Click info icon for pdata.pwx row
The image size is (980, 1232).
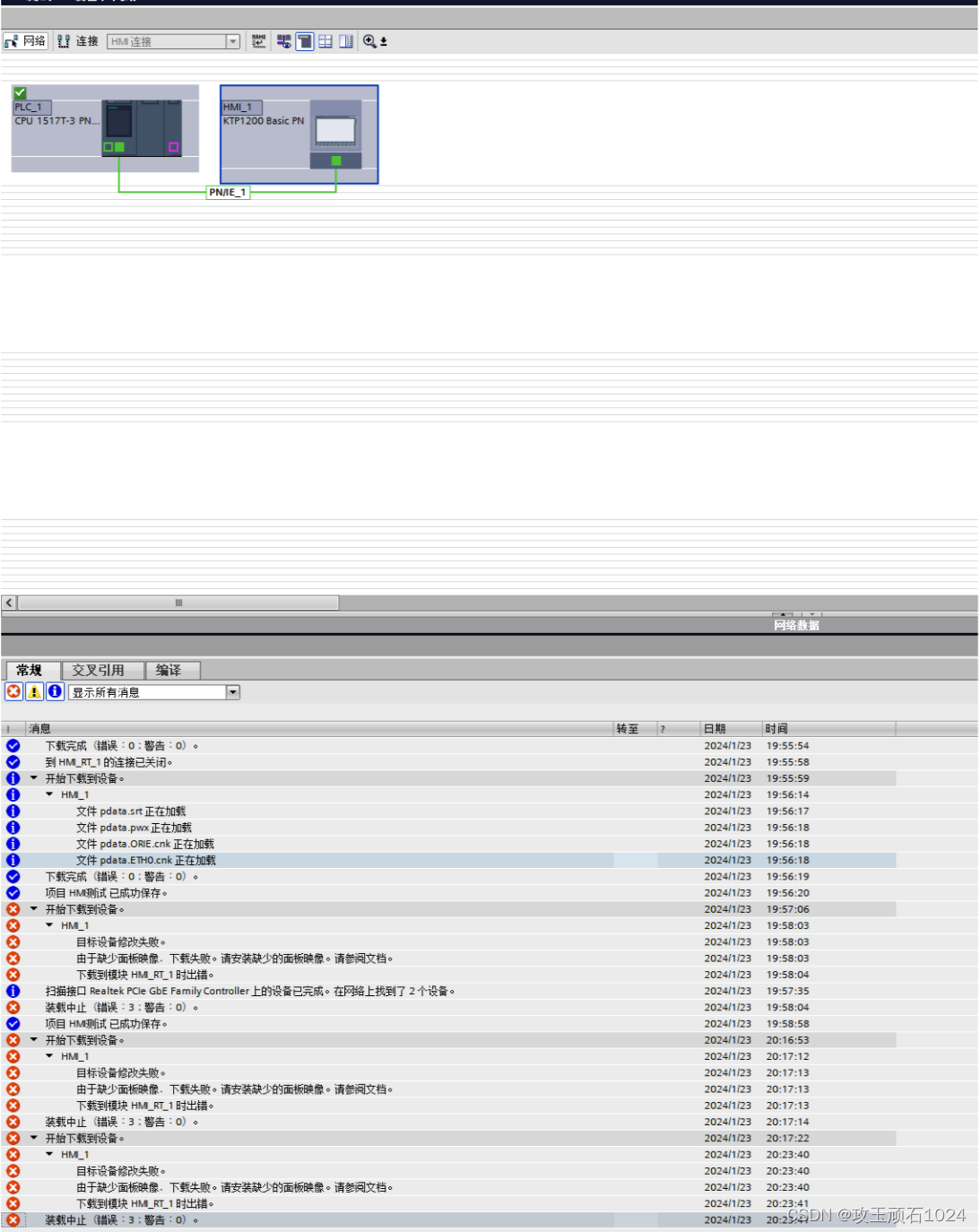[13, 828]
